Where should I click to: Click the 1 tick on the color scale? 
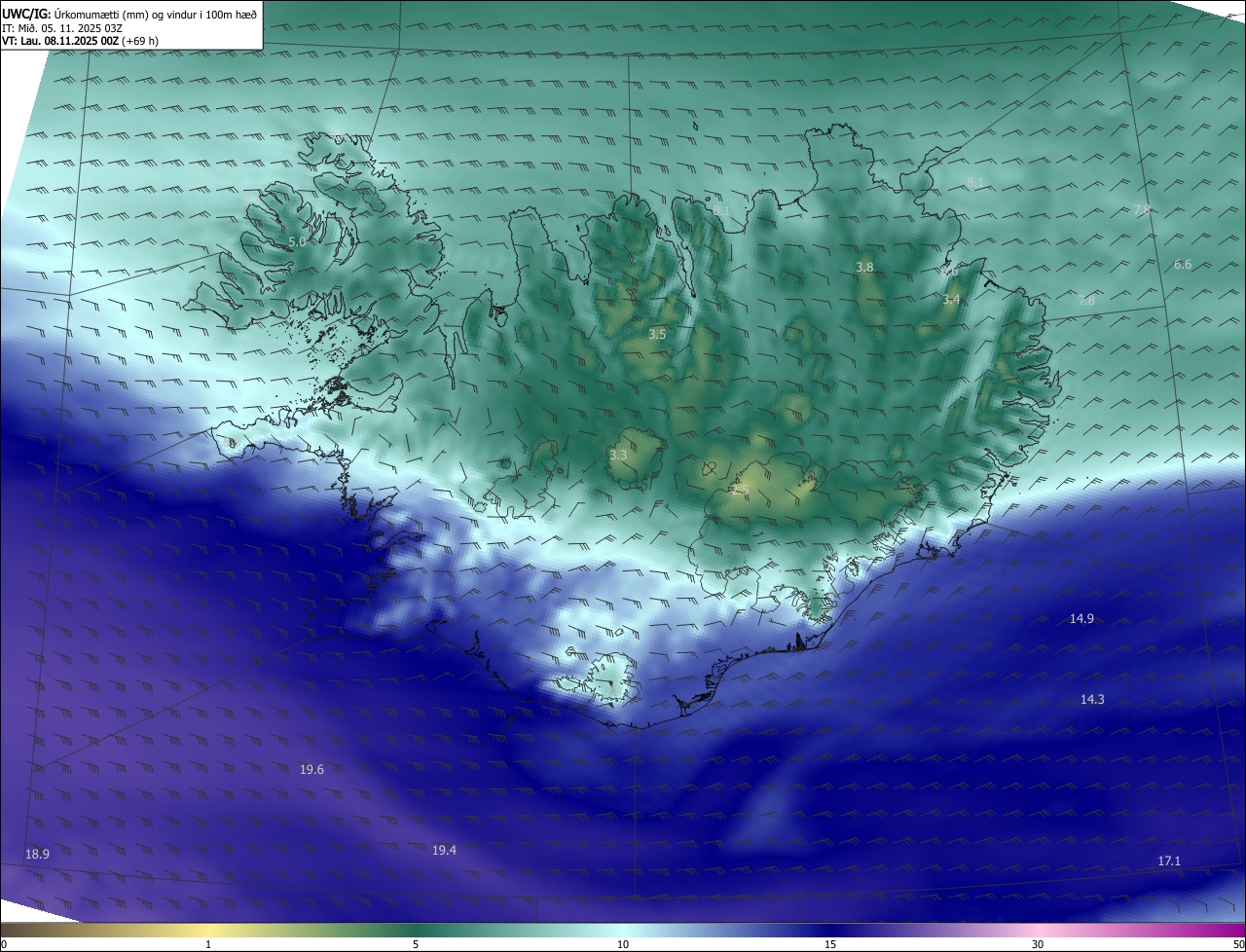pos(208,944)
